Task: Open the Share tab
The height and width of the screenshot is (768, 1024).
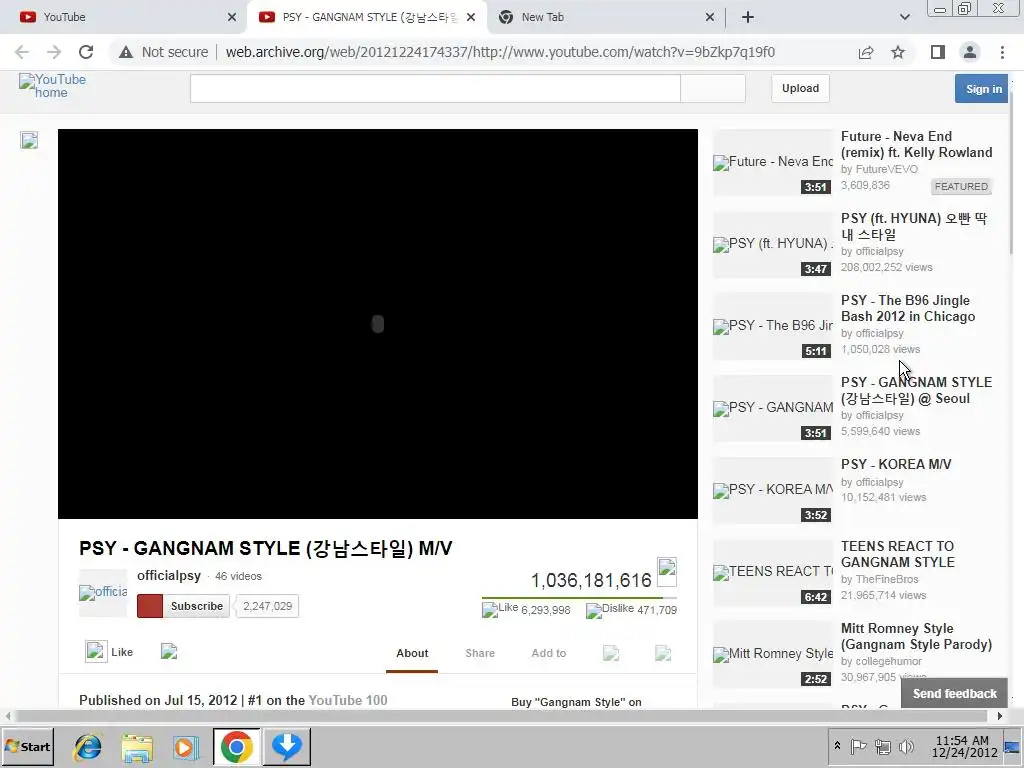Action: (480, 653)
